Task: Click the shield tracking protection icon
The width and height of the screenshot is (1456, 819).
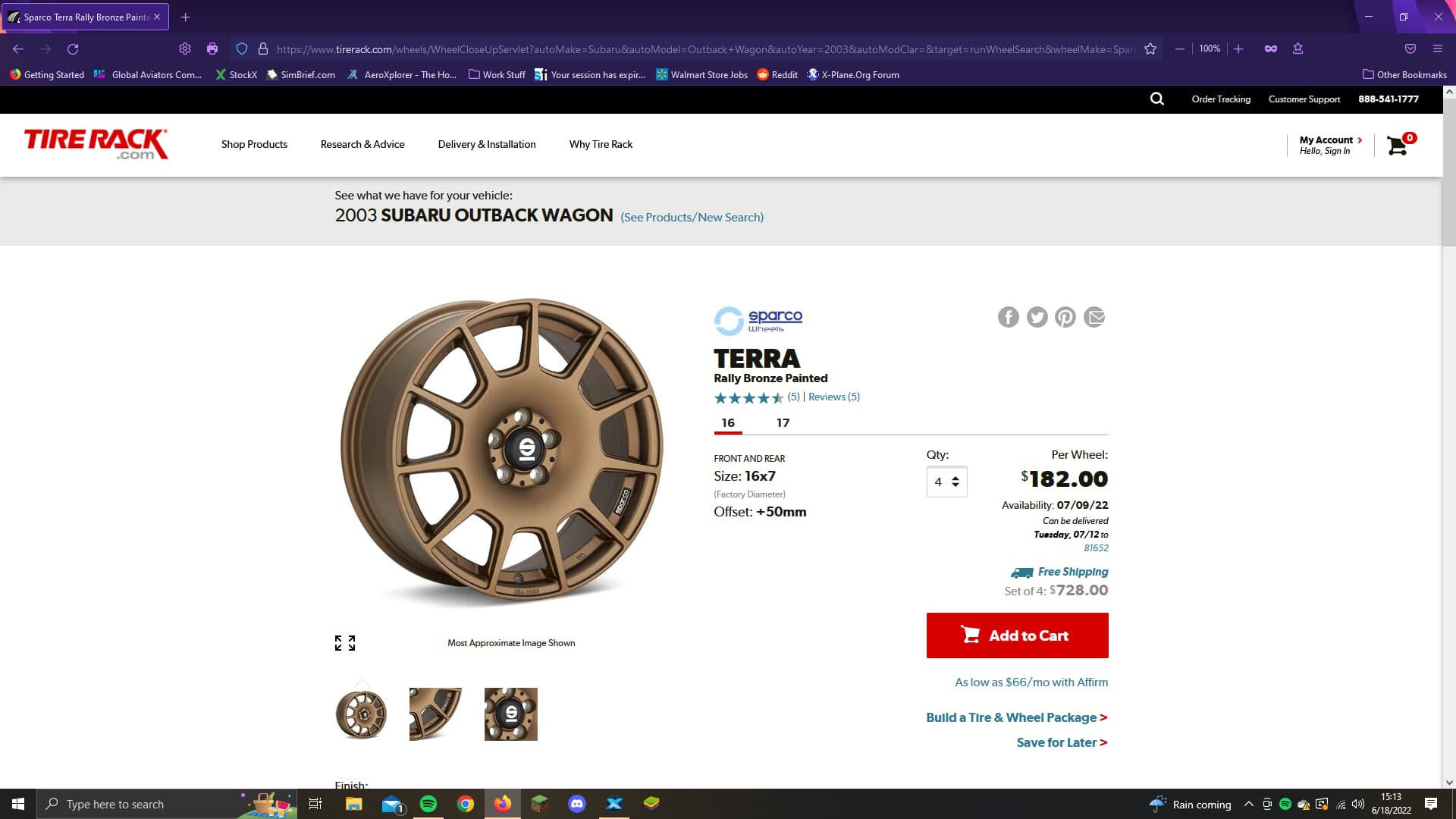Action: (242, 49)
